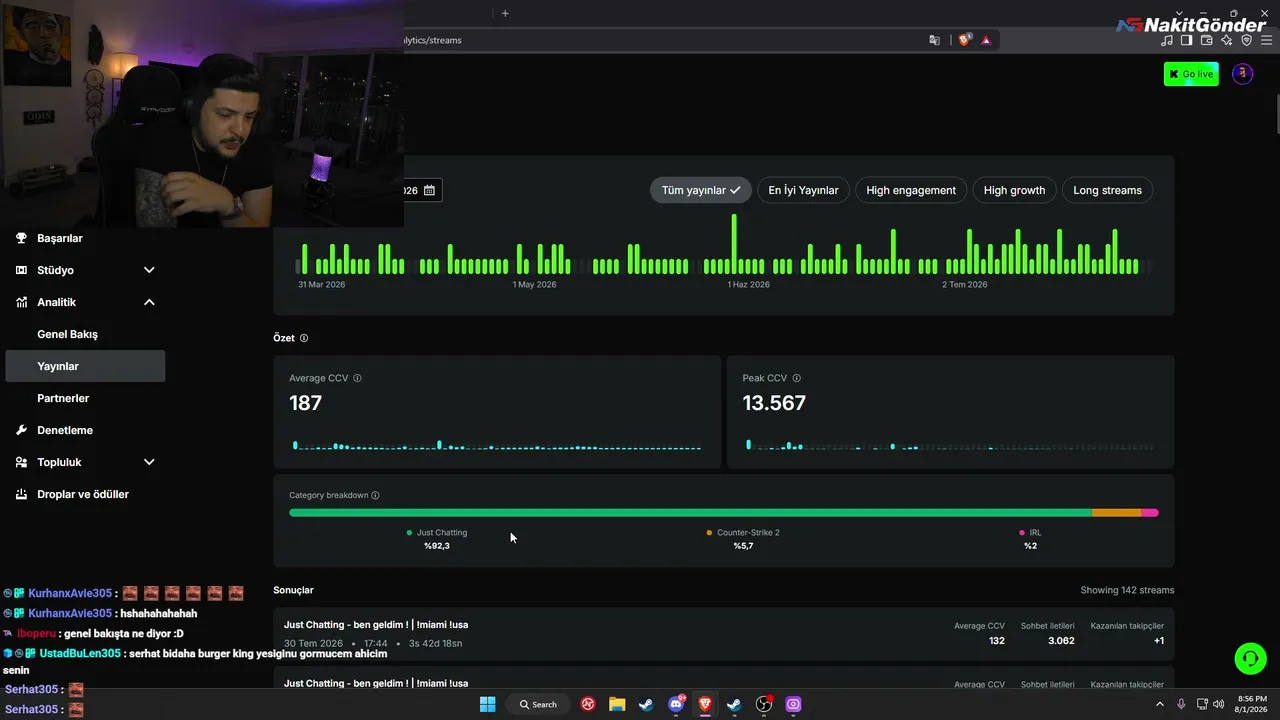Open Başarılar trophy icon in sidebar
Image resolution: width=1280 pixels, height=720 pixels.
(x=21, y=238)
